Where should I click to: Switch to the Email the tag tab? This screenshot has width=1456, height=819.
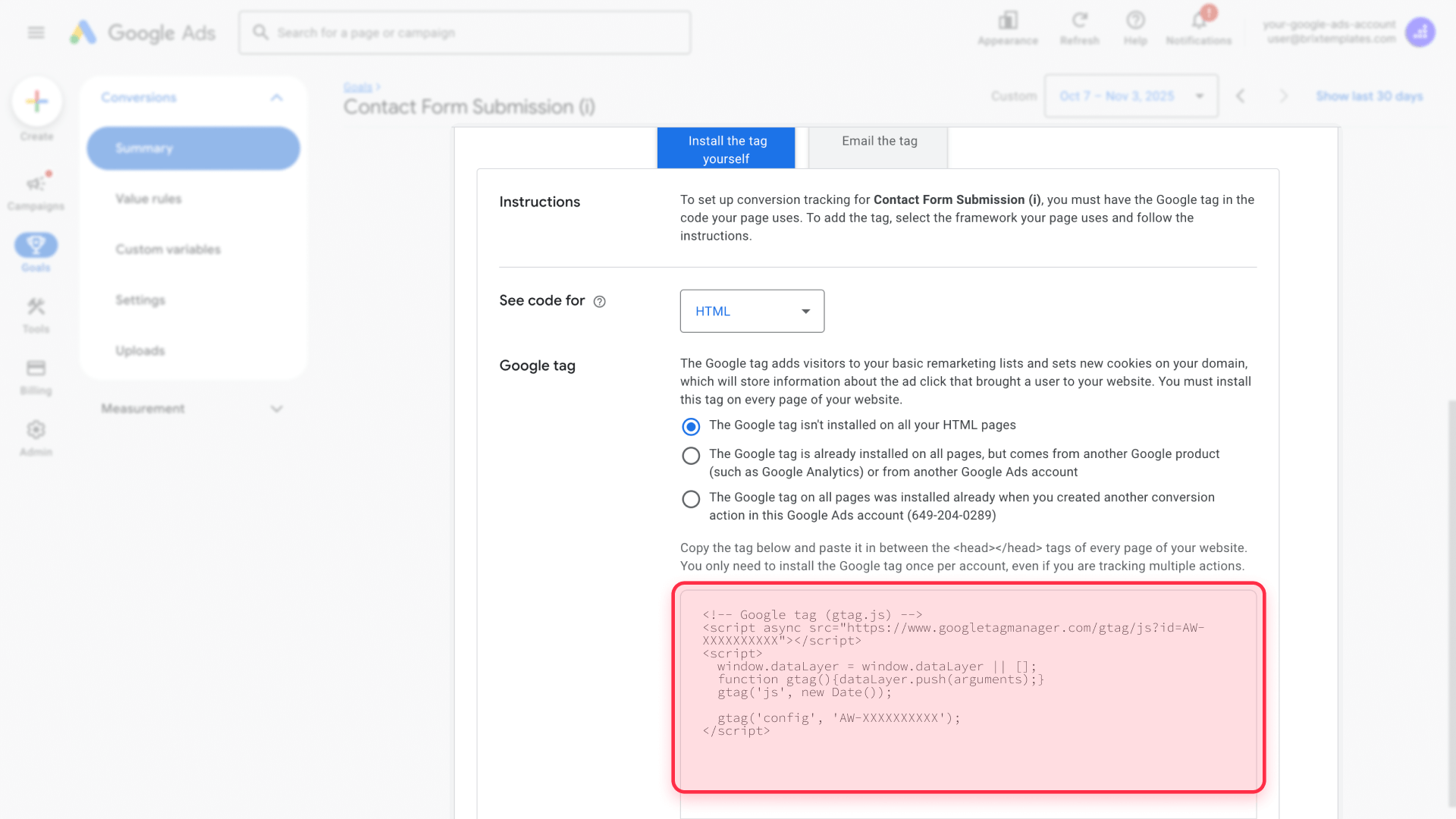(x=877, y=142)
